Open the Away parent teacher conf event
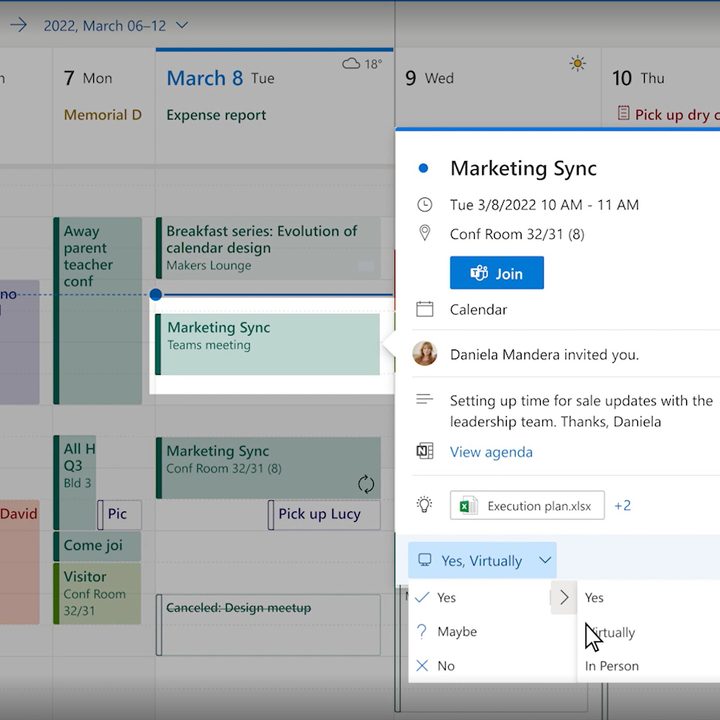The image size is (720, 720). (x=97, y=310)
